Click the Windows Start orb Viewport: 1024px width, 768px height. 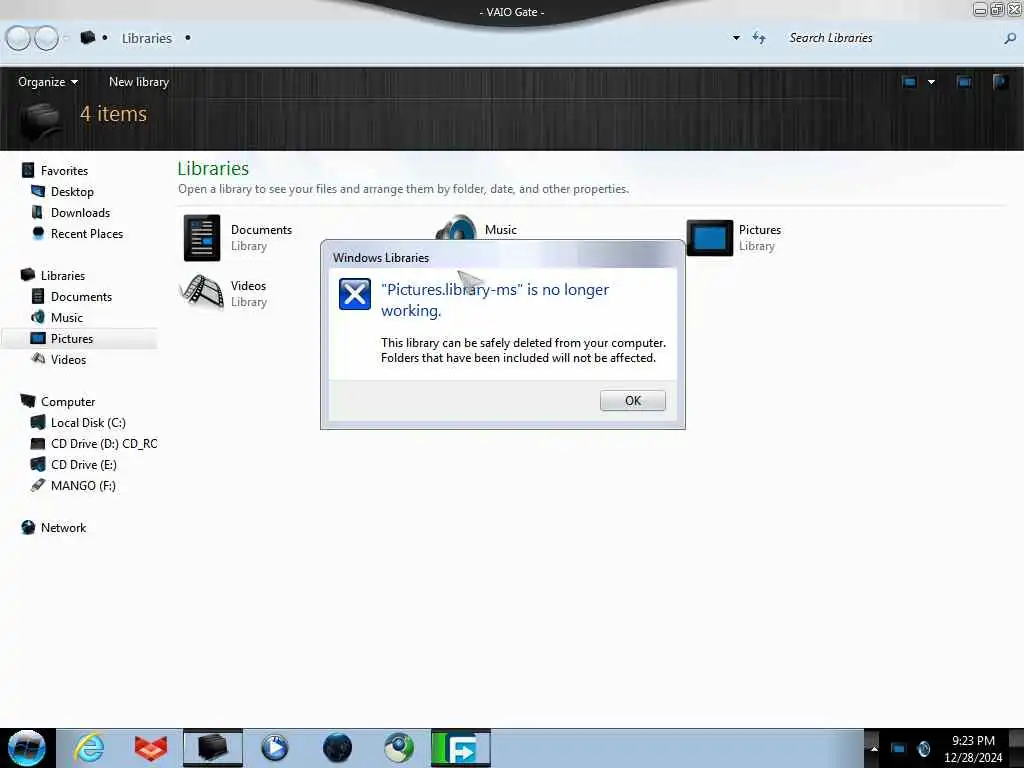(x=27, y=748)
